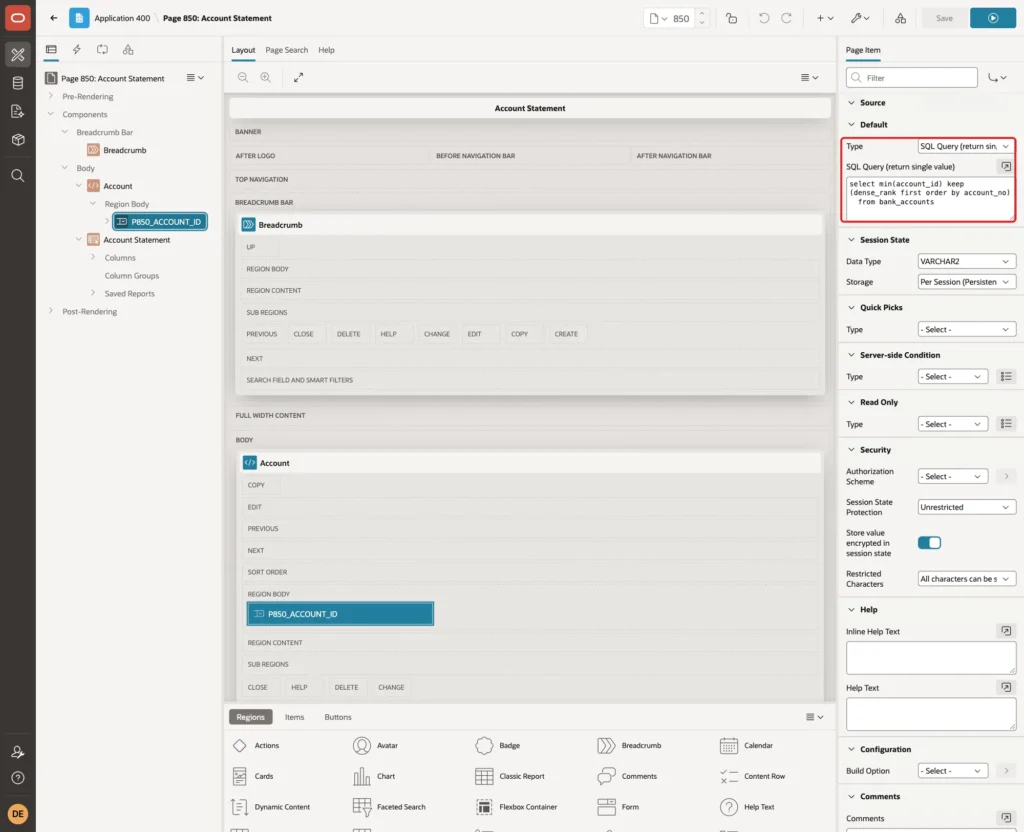Open the Processing tab icon
Image resolution: width=1024 pixels, height=832 pixels.
click(102, 50)
